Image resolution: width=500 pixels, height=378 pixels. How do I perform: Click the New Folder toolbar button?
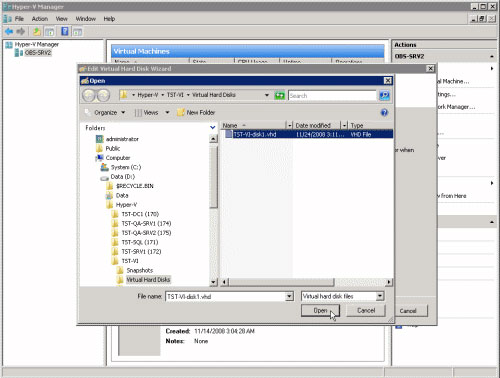196,113
